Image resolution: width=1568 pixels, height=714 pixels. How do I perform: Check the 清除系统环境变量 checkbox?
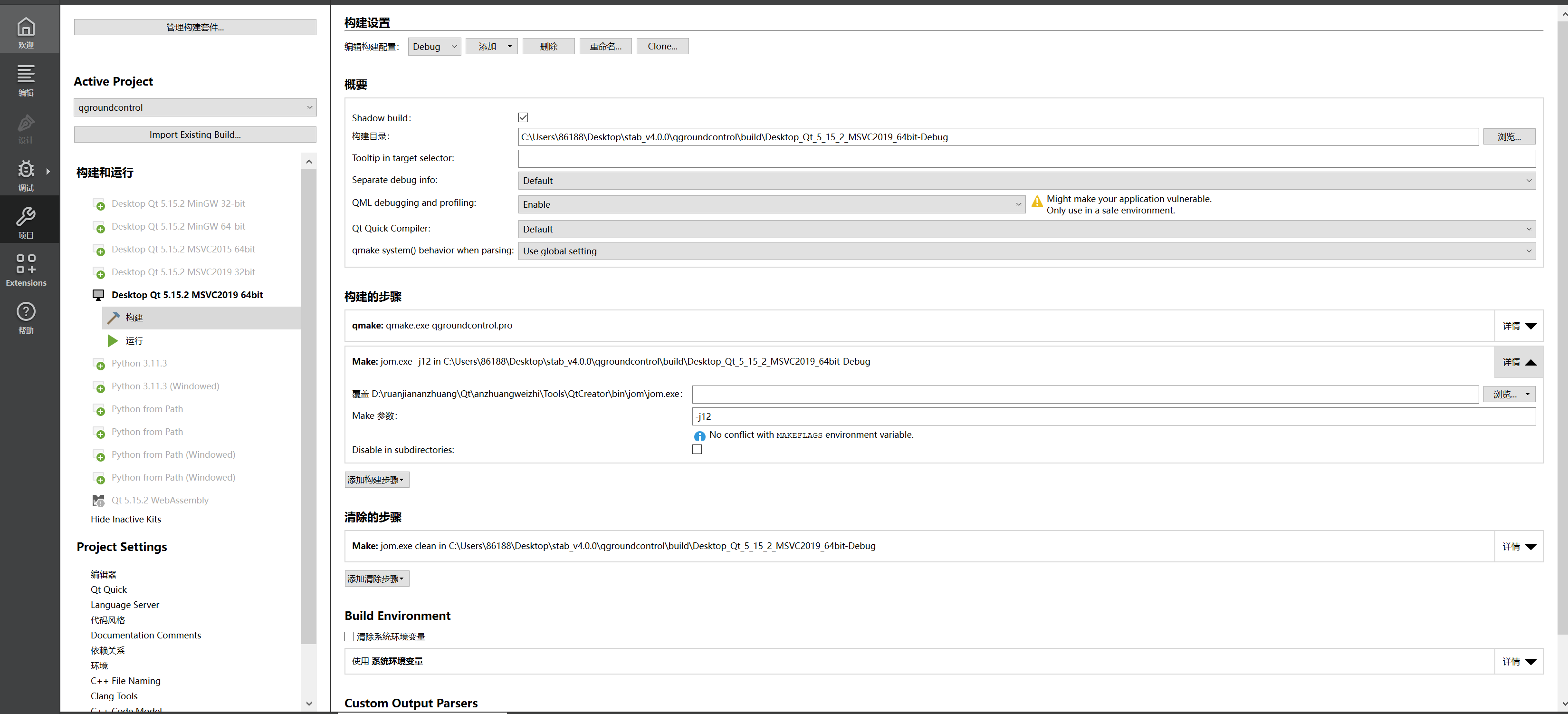(x=349, y=637)
